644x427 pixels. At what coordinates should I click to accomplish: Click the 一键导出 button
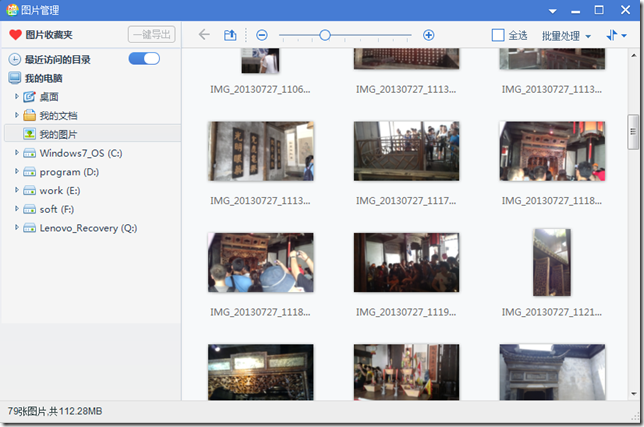(151, 35)
